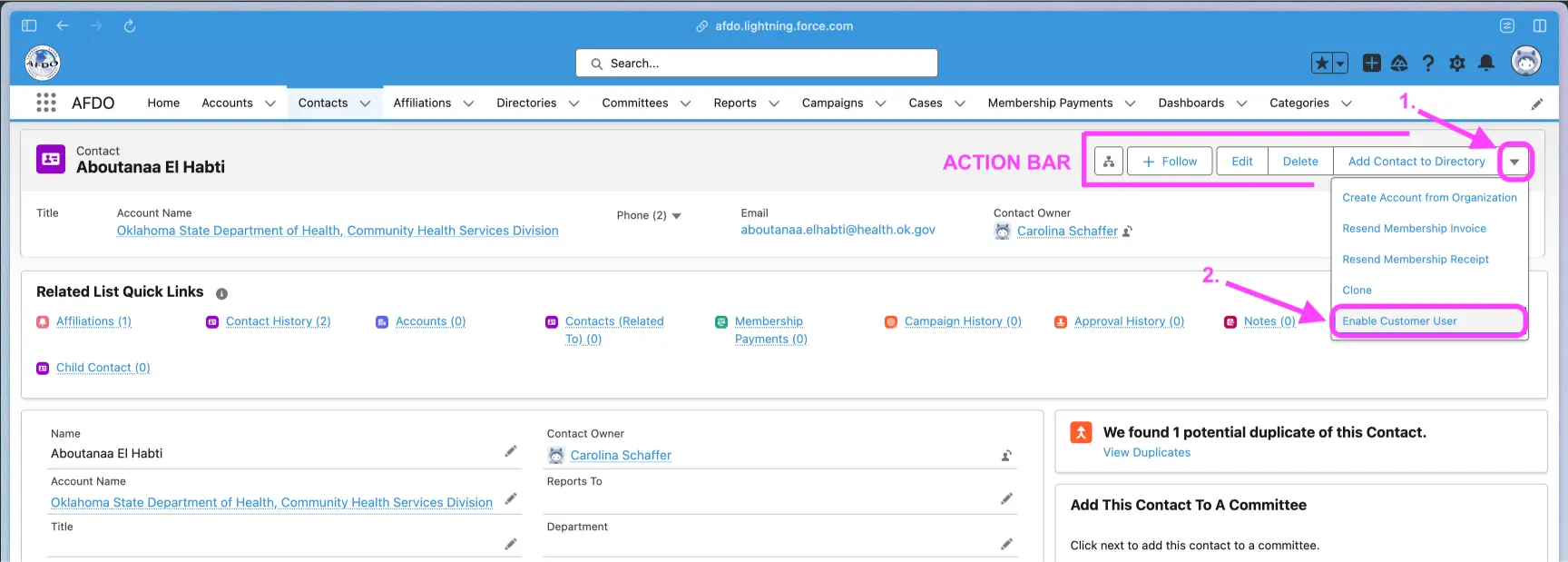The width and height of the screenshot is (1568, 562).
Task: Click the browser split view icon
Action: (1540, 25)
